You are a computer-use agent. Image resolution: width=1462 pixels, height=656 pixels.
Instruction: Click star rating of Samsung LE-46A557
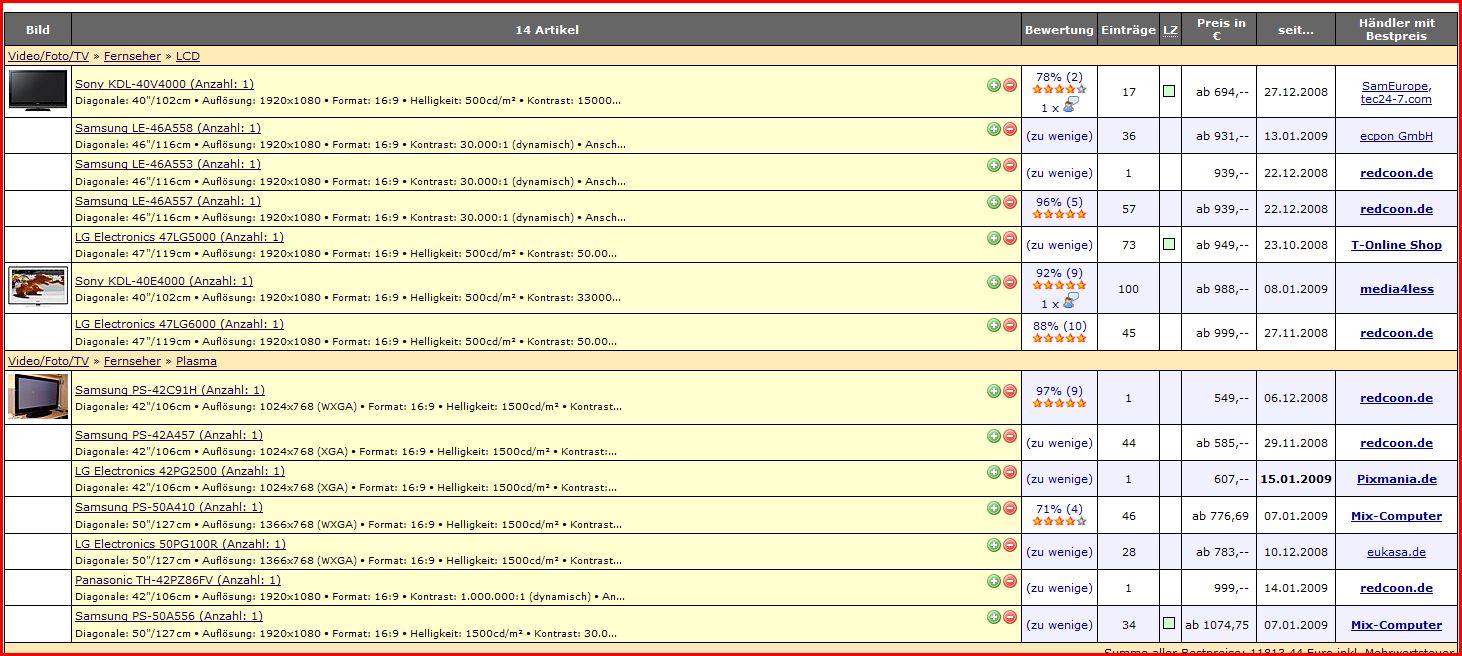1059,214
